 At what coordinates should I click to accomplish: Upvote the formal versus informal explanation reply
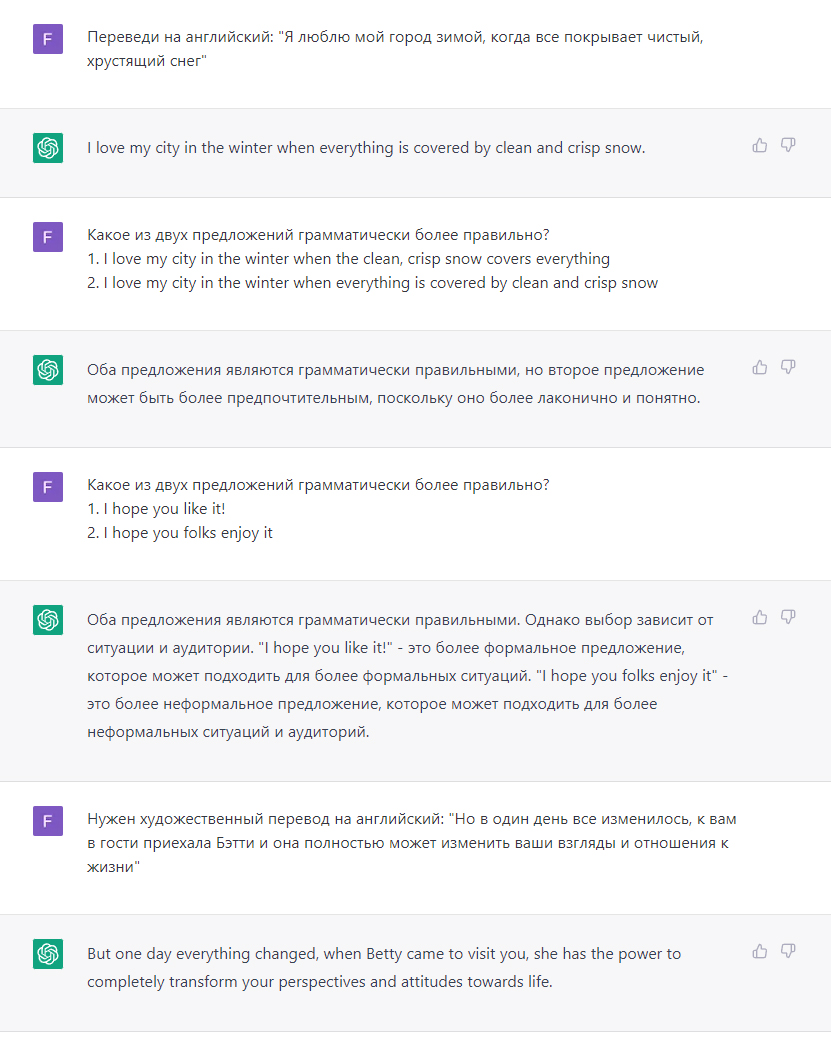pos(760,617)
